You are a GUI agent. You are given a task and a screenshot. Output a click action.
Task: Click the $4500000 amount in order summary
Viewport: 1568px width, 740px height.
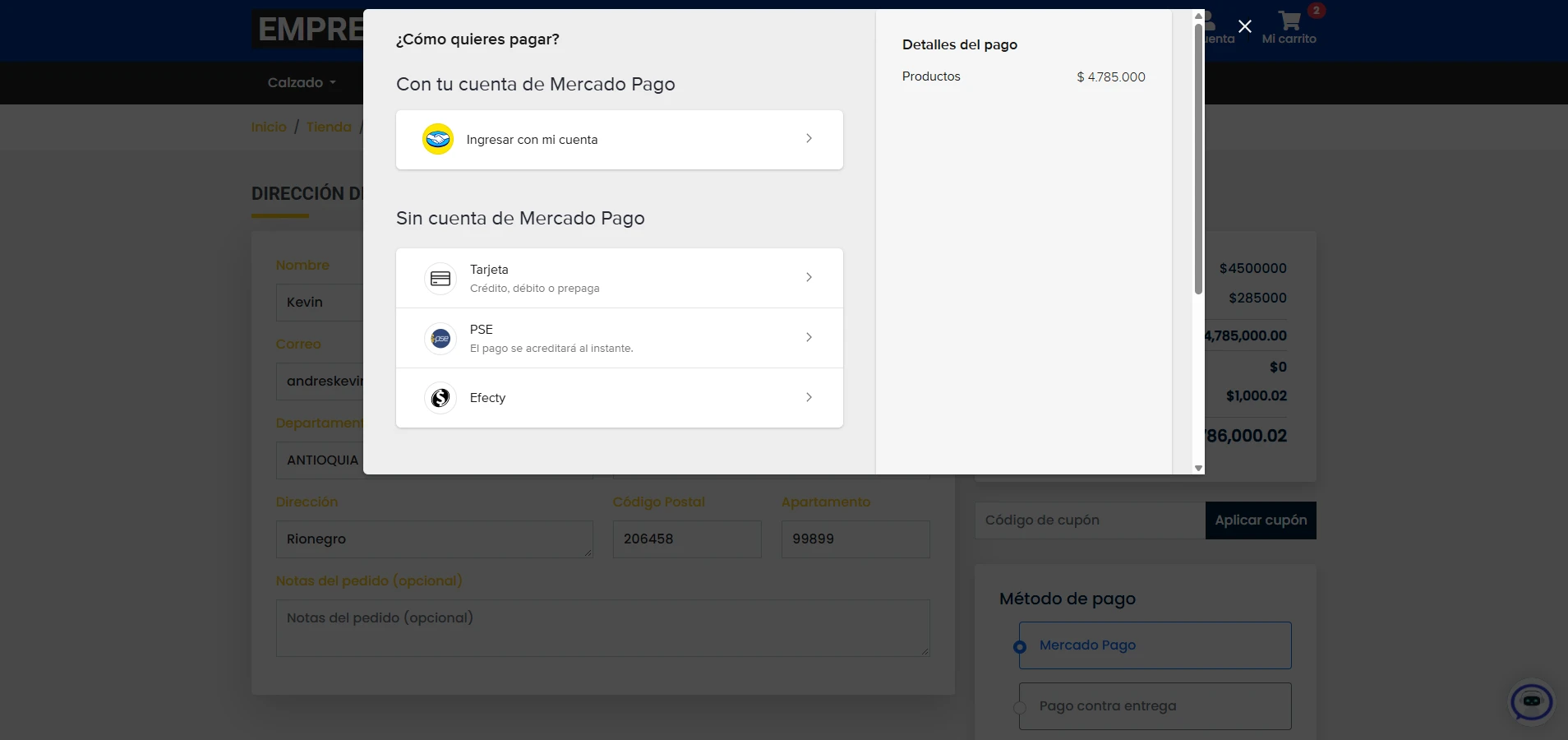[x=1253, y=268]
